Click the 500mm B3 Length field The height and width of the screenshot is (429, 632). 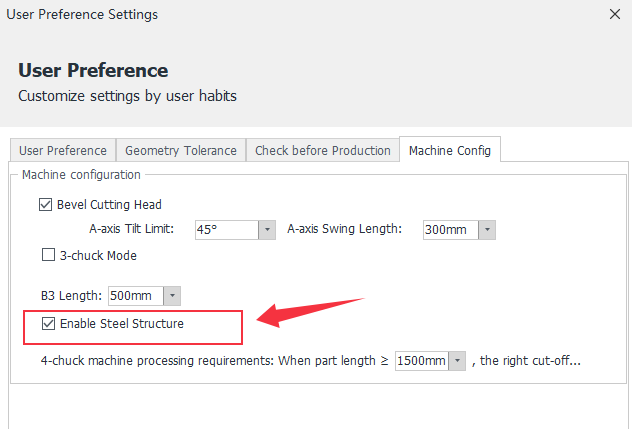pyautogui.click(x=136, y=296)
